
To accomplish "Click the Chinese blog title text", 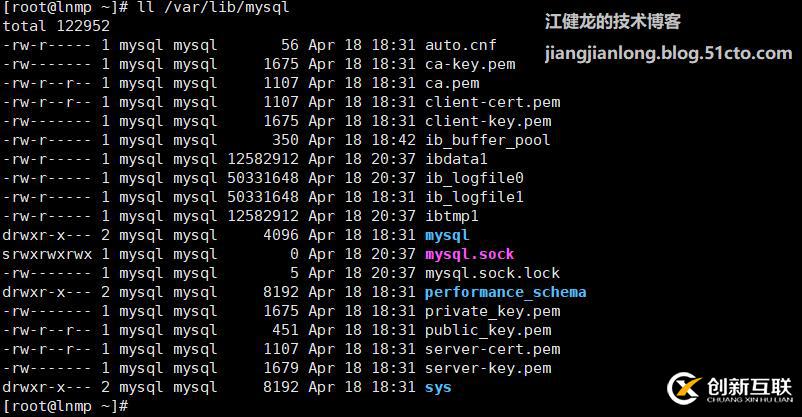I will pyautogui.click(x=627, y=22).
